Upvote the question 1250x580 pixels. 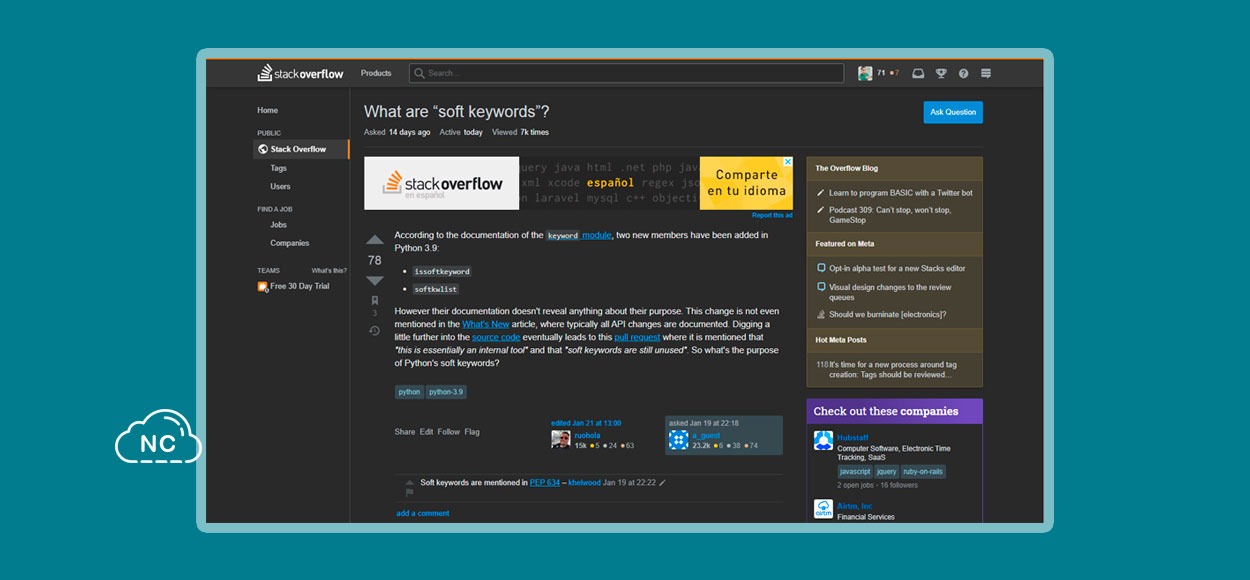[375, 240]
